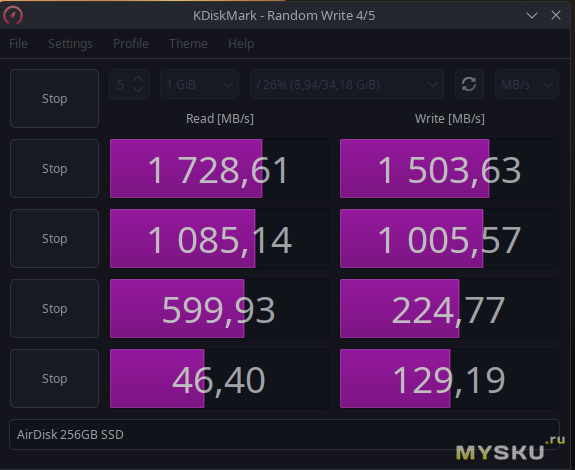The width and height of the screenshot is (575, 470).
Task: Open the Settings menu
Action: coord(70,44)
